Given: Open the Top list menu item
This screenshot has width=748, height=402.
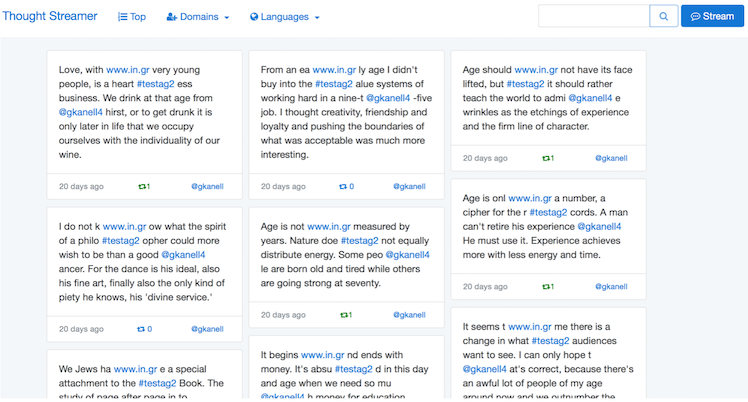Looking at the screenshot, I should tap(132, 17).
